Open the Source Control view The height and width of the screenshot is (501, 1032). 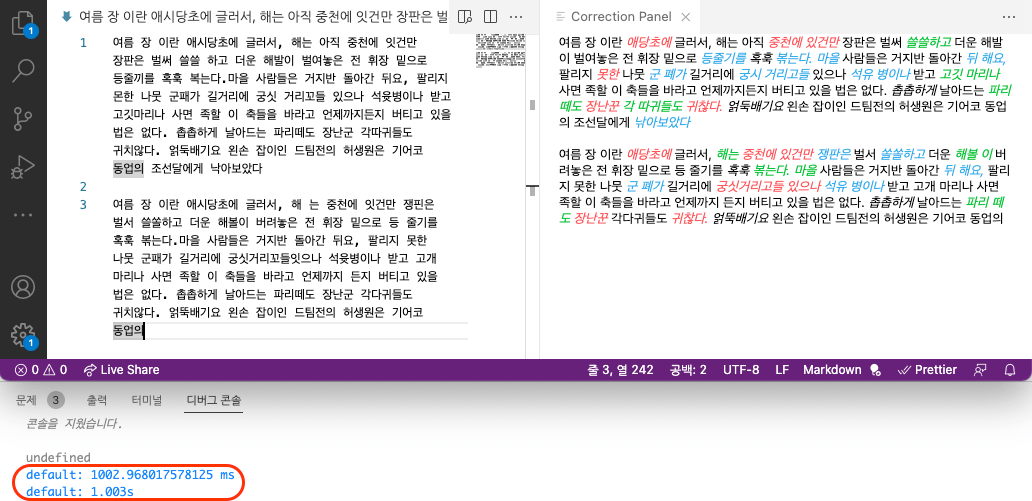point(23,119)
